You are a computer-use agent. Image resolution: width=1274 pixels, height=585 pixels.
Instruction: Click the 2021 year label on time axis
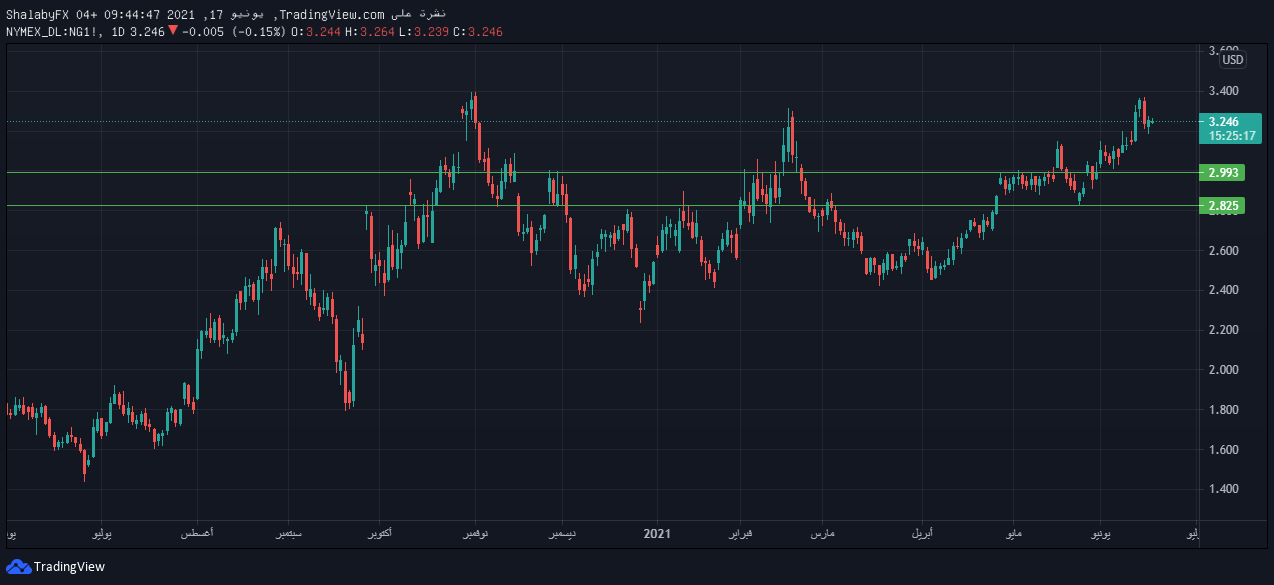click(x=656, y=534)
